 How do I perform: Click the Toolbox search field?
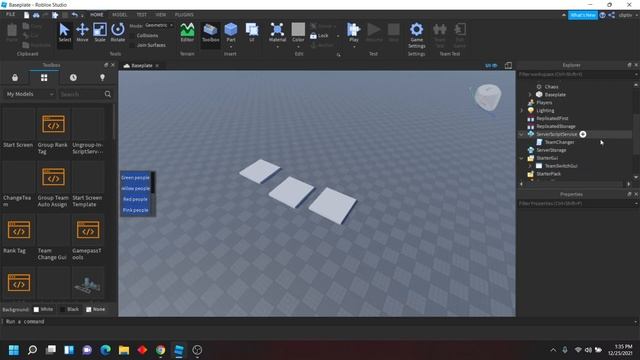point(81,94)
